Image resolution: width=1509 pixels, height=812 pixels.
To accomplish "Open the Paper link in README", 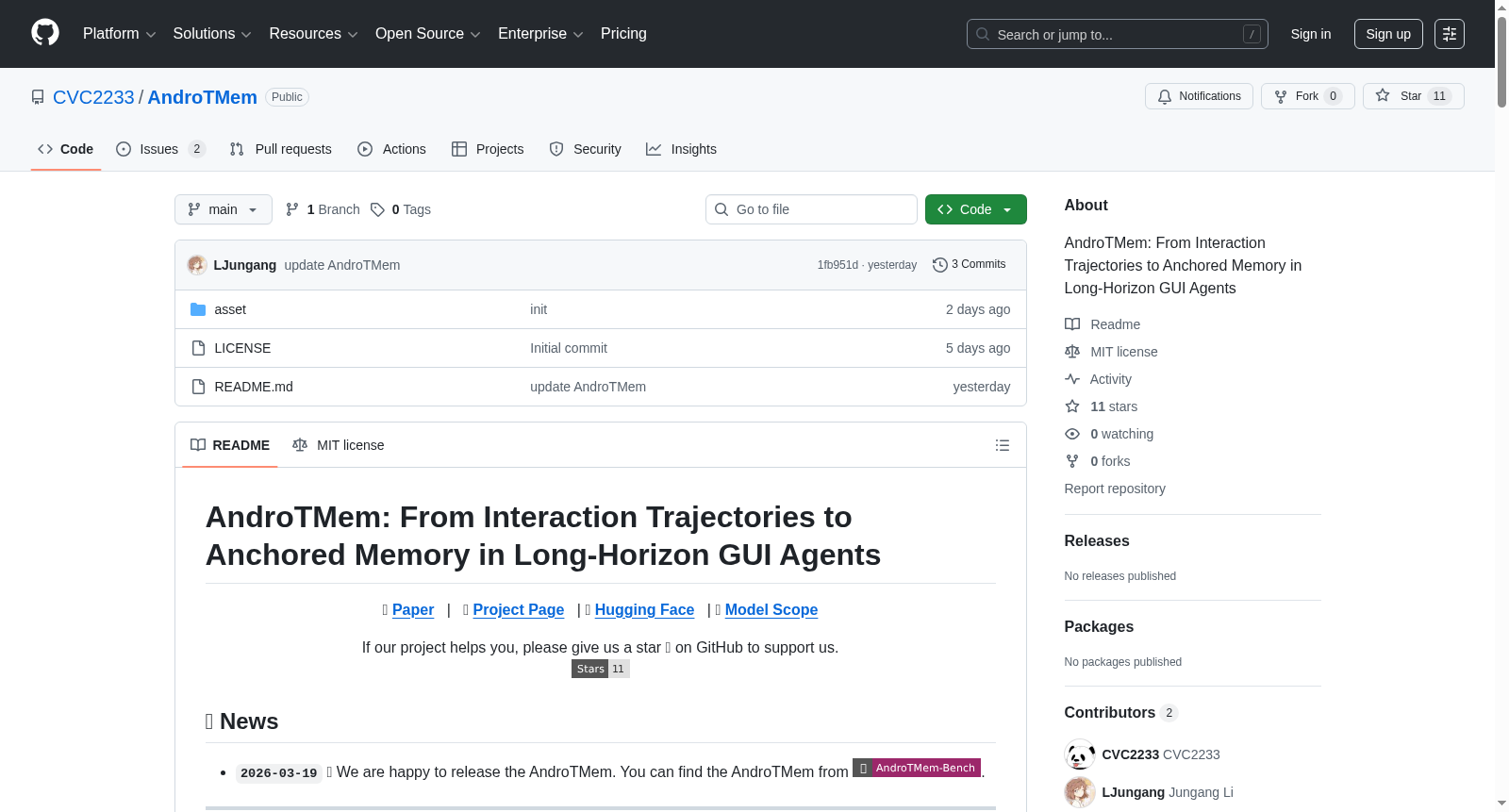I will click(x=413, y=610).
